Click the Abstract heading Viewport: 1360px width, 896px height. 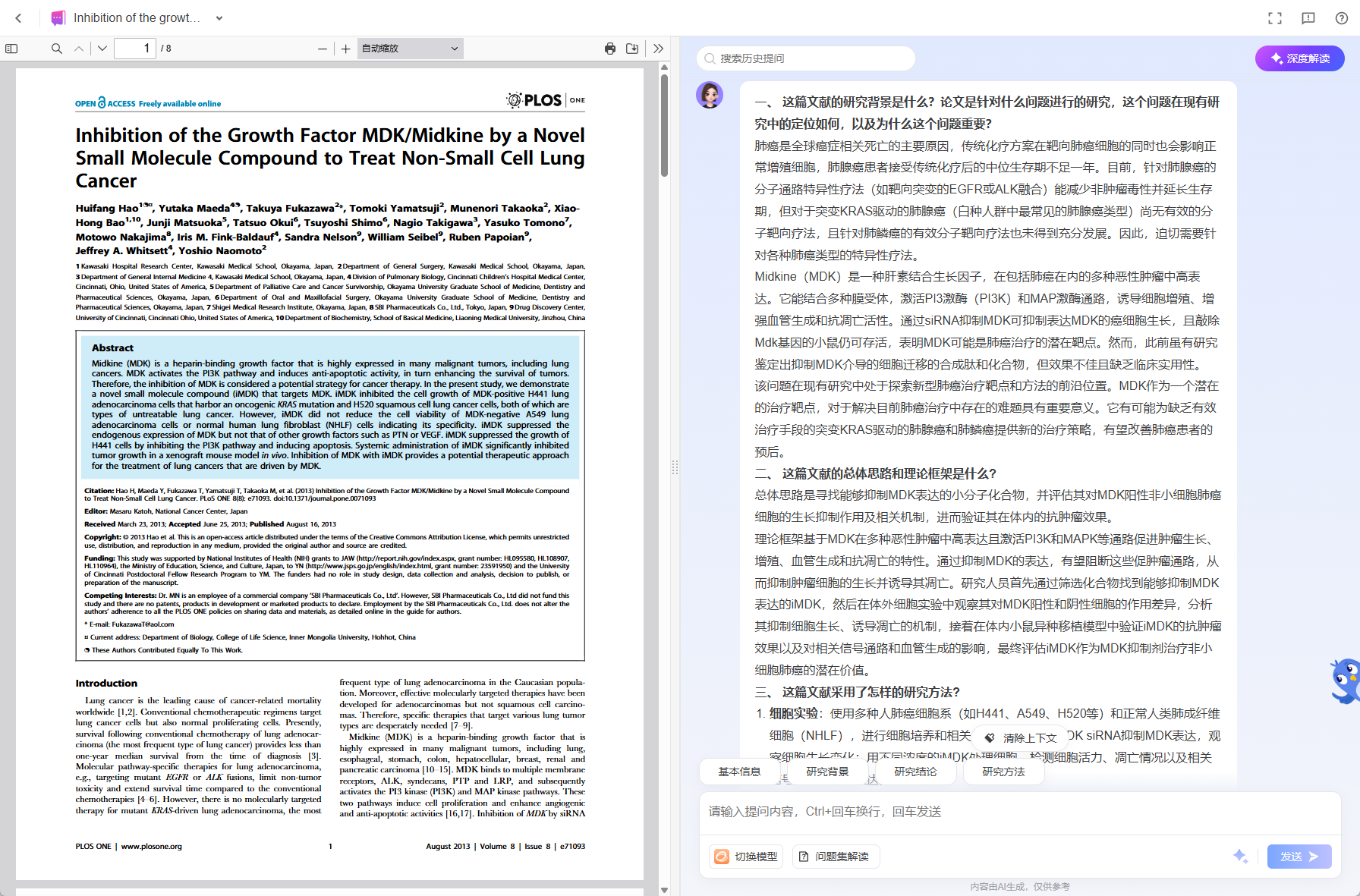112,347
